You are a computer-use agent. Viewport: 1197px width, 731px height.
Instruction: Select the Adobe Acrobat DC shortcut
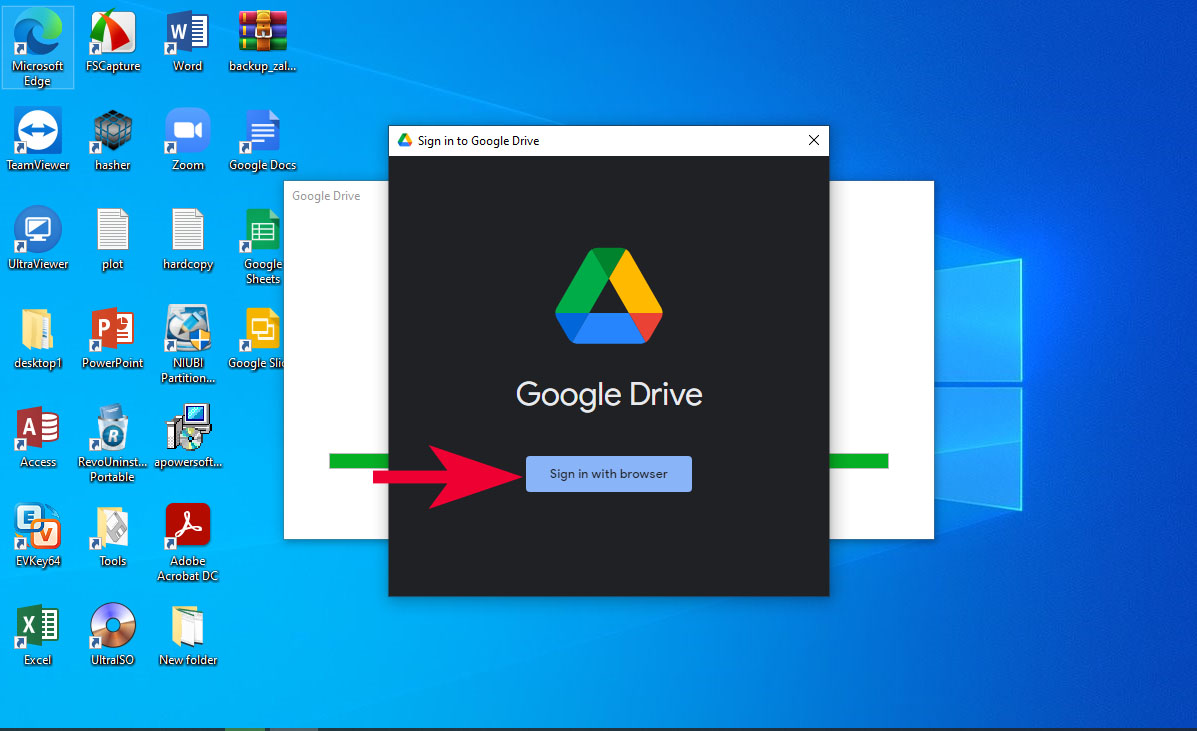[188, 543]
